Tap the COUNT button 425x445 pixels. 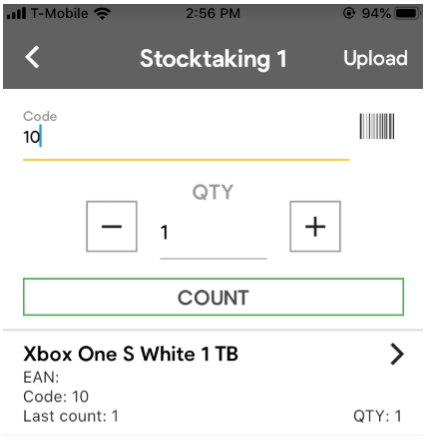213,297
